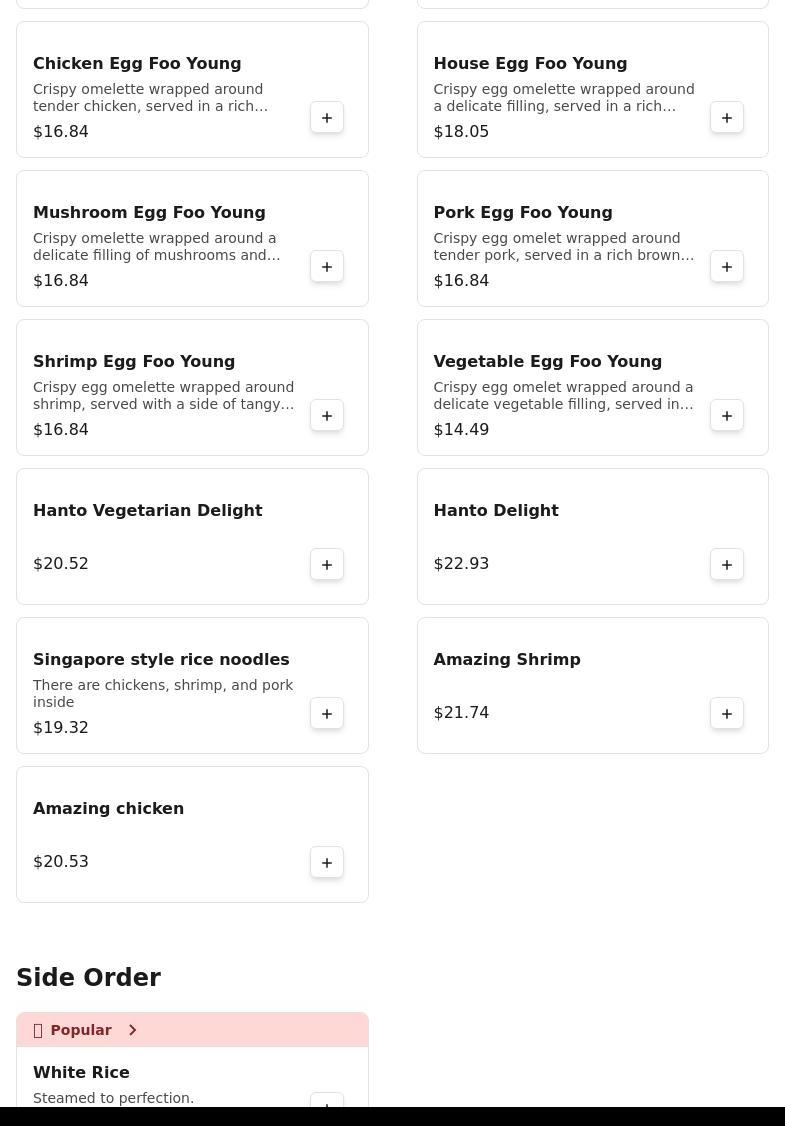
Task: Add Hanto Vegetarian Delight to cart
Action: (x=327, y=565)
